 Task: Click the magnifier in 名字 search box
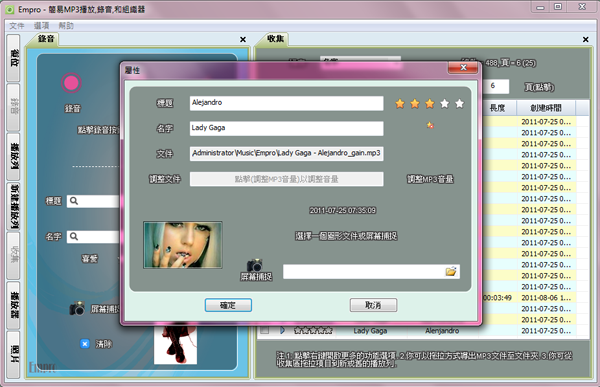[74, 236]
